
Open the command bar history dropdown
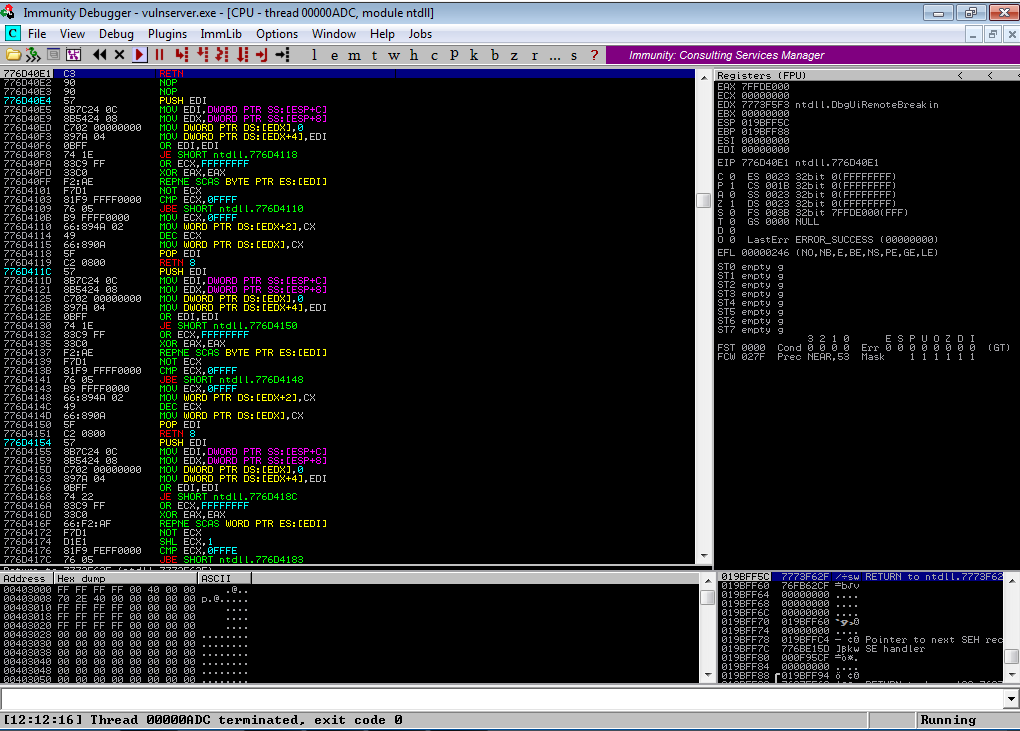pos(1011,699)
